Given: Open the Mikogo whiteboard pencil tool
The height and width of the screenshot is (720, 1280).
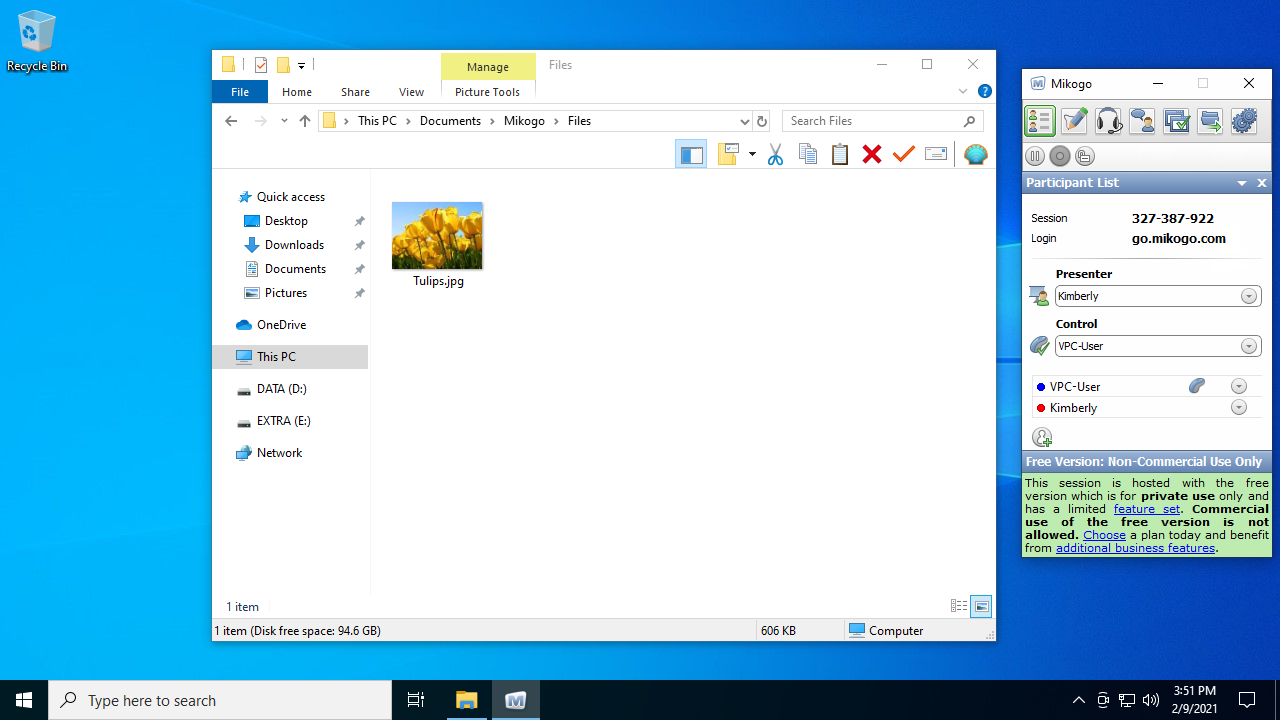Looking at the screenshot, I should tap(1074, 121).
